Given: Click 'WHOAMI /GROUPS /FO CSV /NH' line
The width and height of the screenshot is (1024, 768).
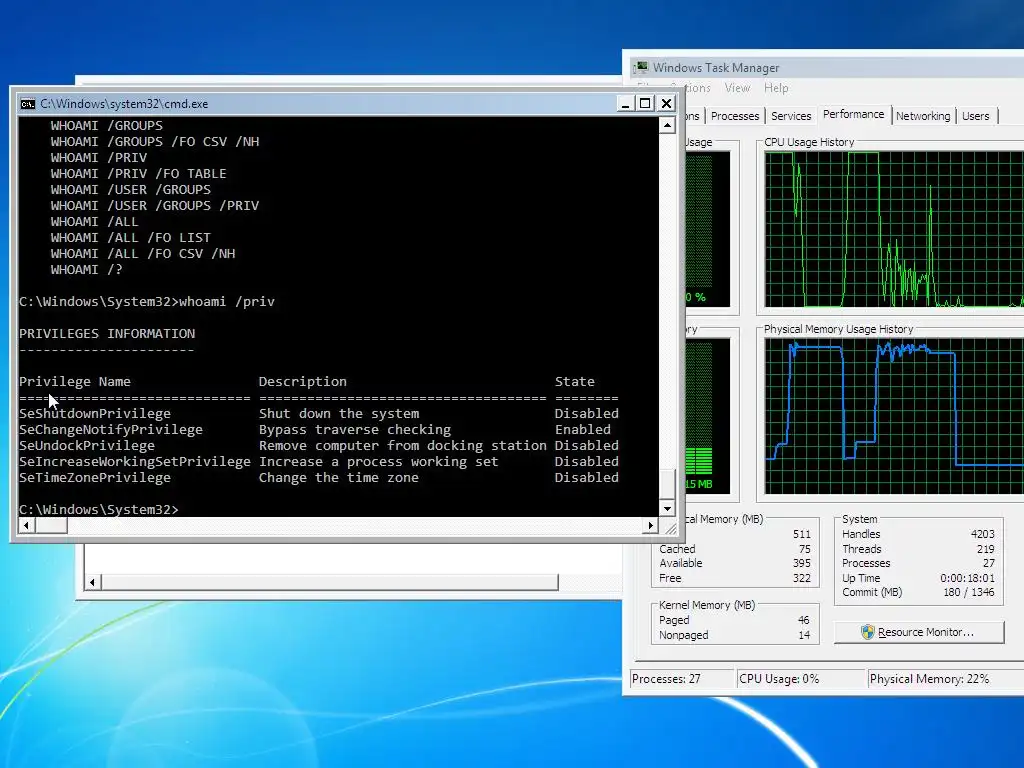Looking at the screenshot, I should [155, 142].
